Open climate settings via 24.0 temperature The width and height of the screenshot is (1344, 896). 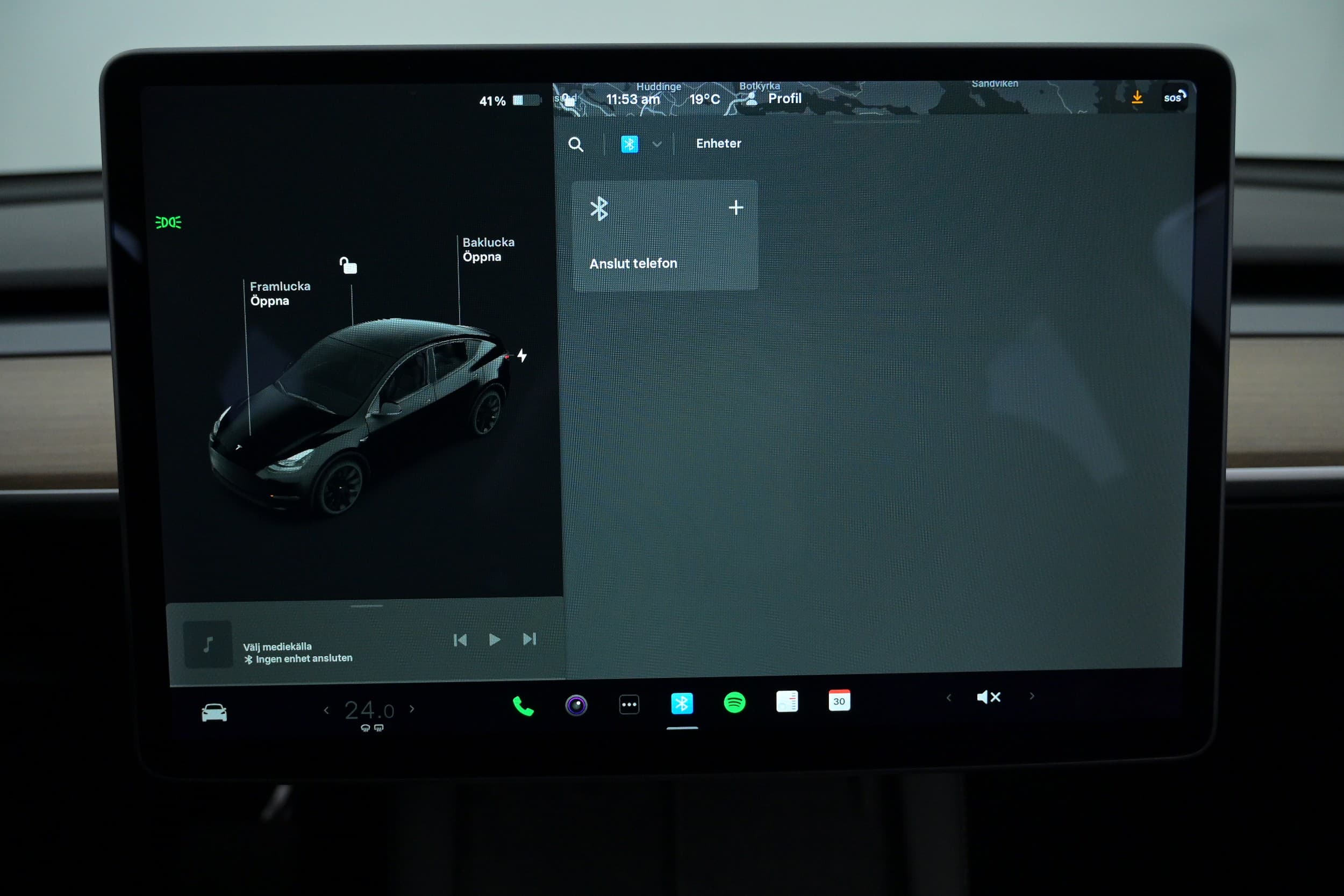point(369,710)
